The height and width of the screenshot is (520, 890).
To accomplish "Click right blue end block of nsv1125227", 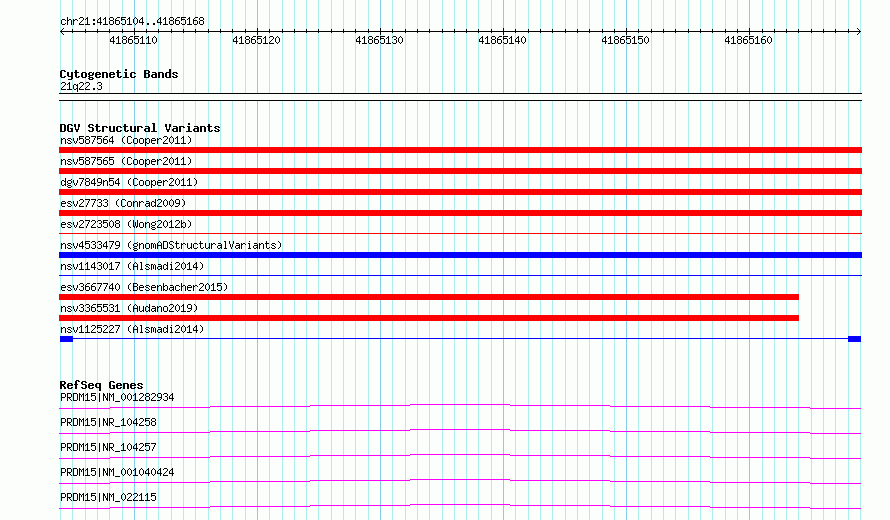I will point(855,339).
